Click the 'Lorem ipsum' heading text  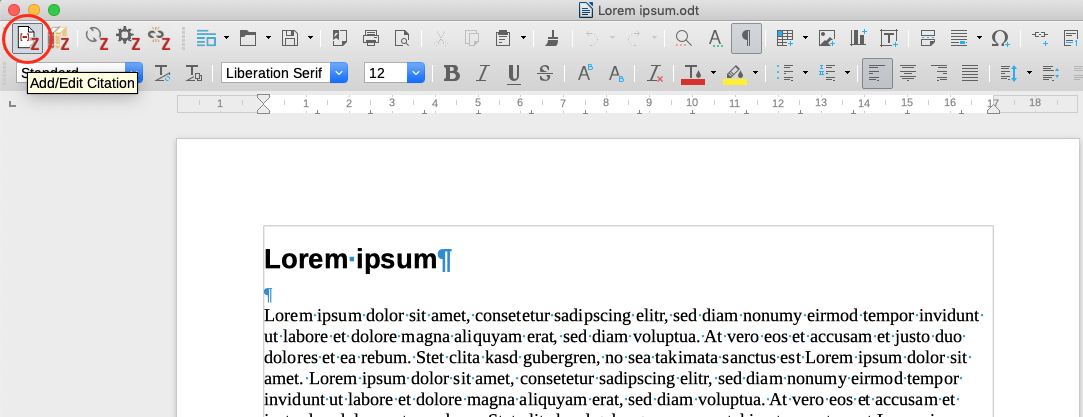[350, 259]
